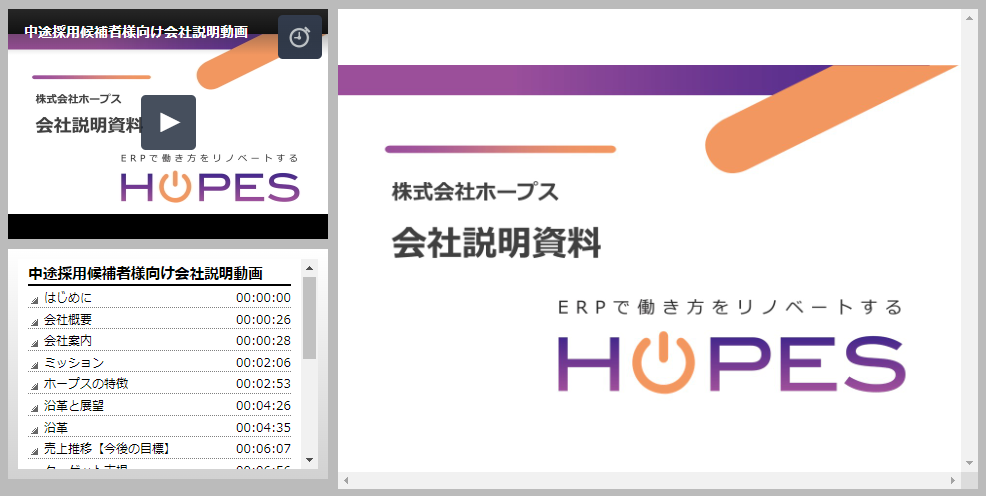This screenshot has width=986, height=496.
Task: Click the marker icon beside 売上推移
Action: pyautogui.click(x=35, y=452)
